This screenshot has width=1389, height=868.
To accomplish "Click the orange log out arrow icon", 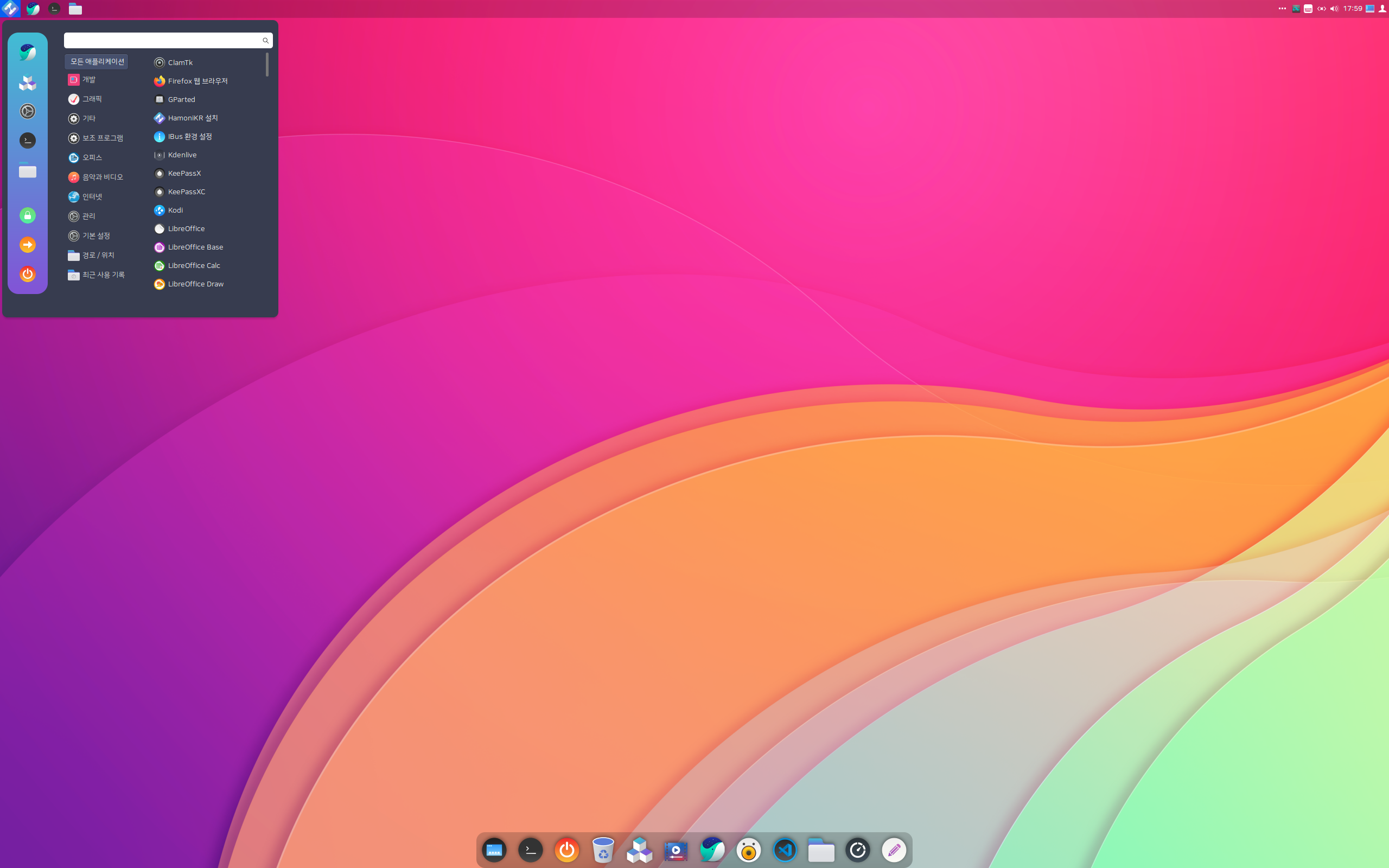I will pos(28,245).
